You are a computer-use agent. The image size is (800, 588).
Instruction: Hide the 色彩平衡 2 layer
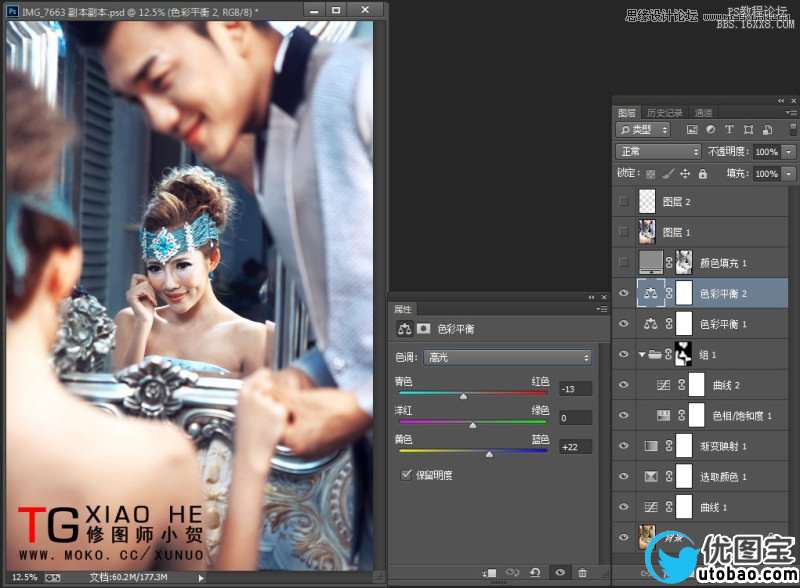(x=623, y=293)
